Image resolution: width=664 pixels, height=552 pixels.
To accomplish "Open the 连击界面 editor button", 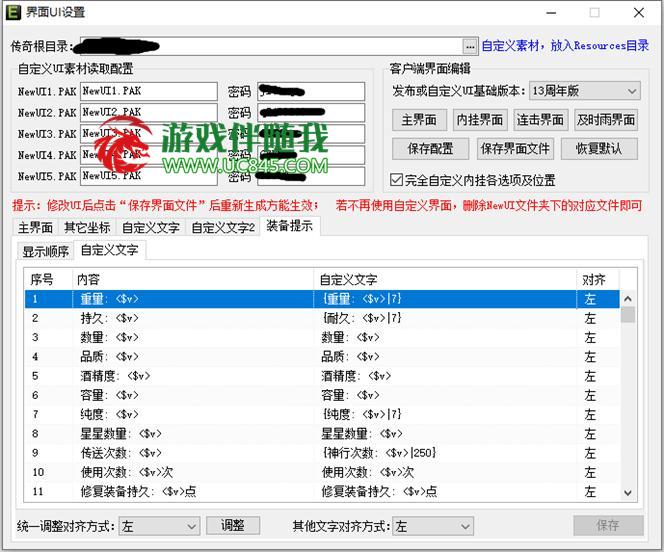I will pyautogui.click(x=540, y=120).
